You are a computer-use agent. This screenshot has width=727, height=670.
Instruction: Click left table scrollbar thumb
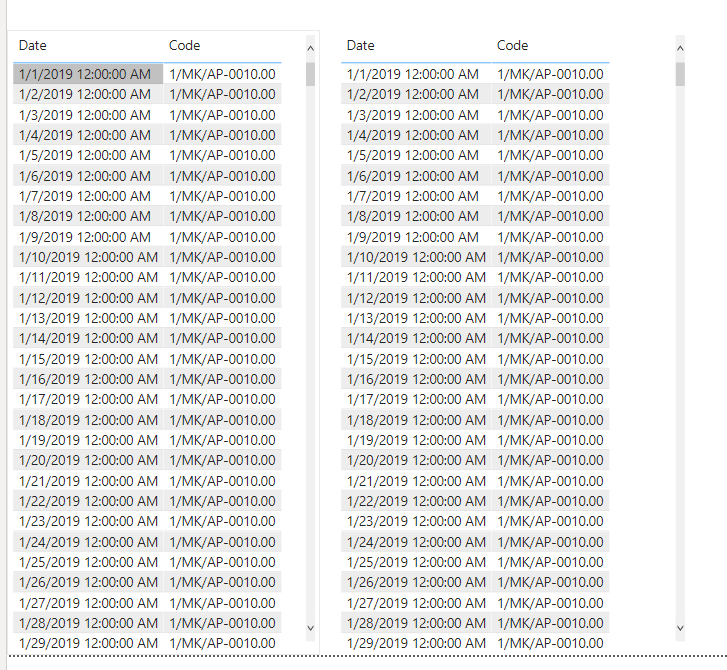tap(311, 74)
